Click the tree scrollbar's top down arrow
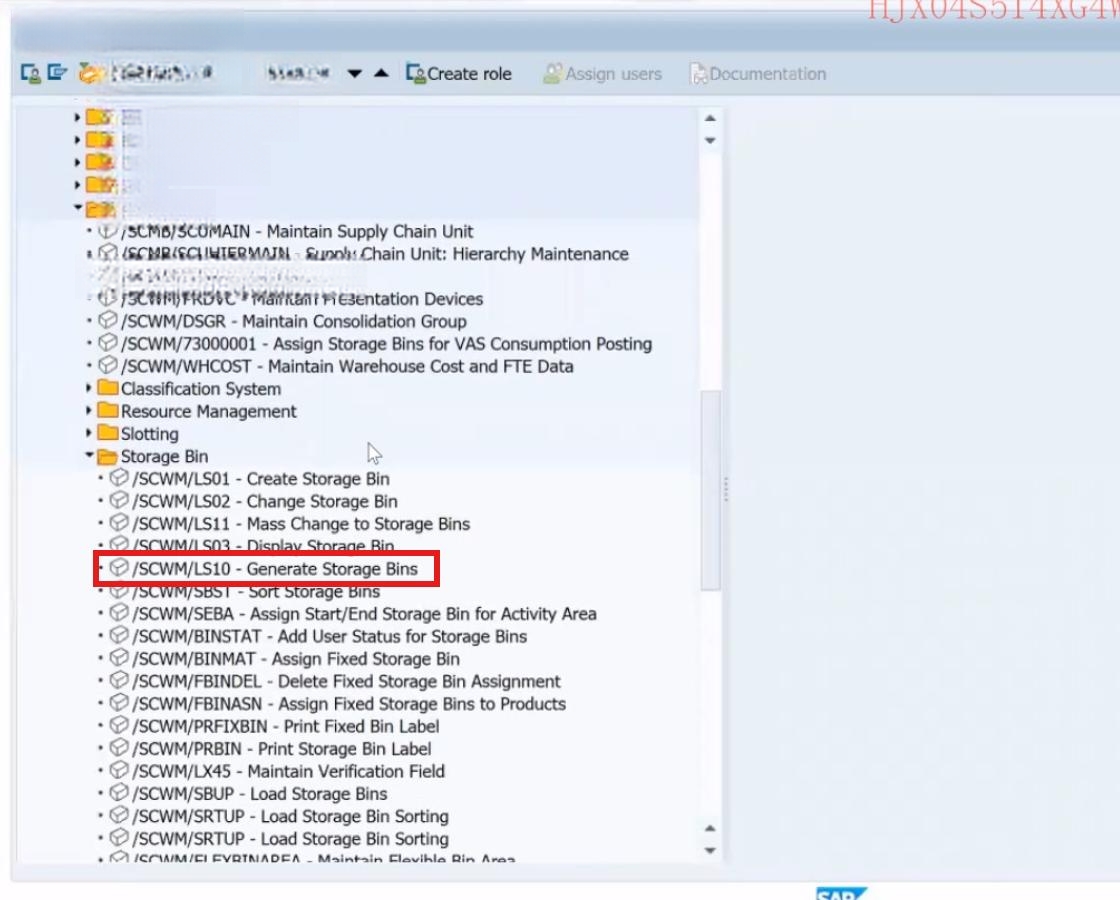This screenshot has width=1120, height=900. point(710,141)
